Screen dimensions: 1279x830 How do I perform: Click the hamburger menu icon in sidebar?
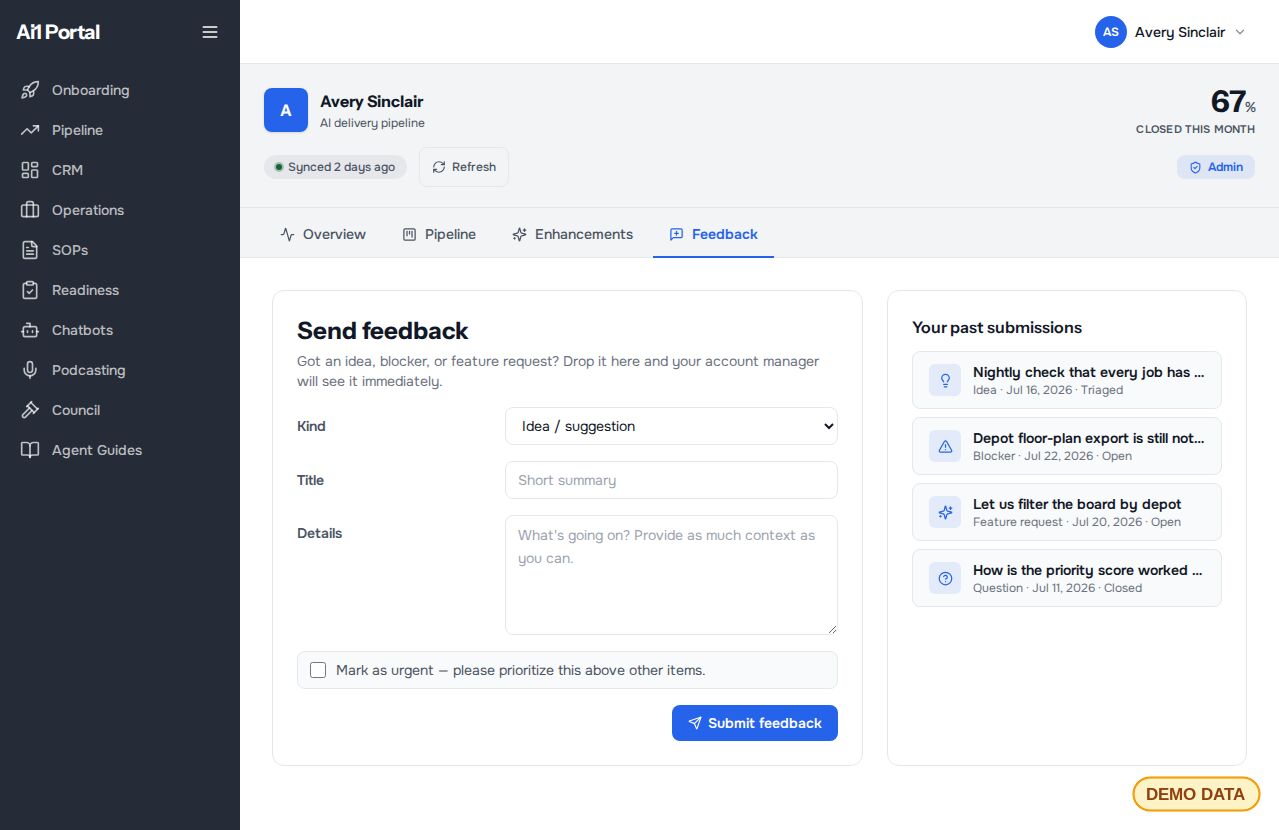tap(210, 32)
